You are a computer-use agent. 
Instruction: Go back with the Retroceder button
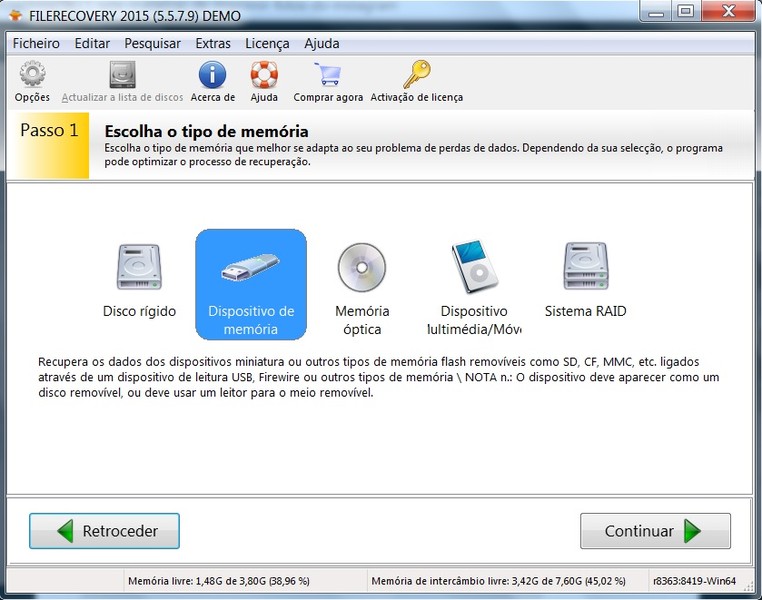point(104,531)
